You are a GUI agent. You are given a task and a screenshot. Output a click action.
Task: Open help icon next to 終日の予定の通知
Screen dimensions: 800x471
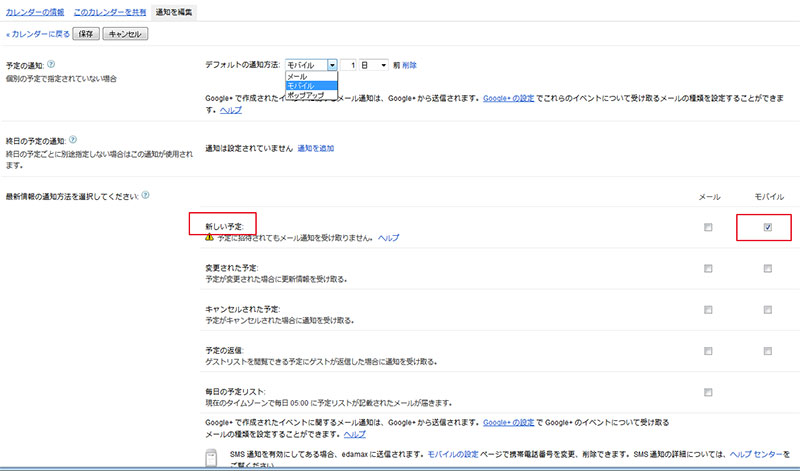point(73,140)
